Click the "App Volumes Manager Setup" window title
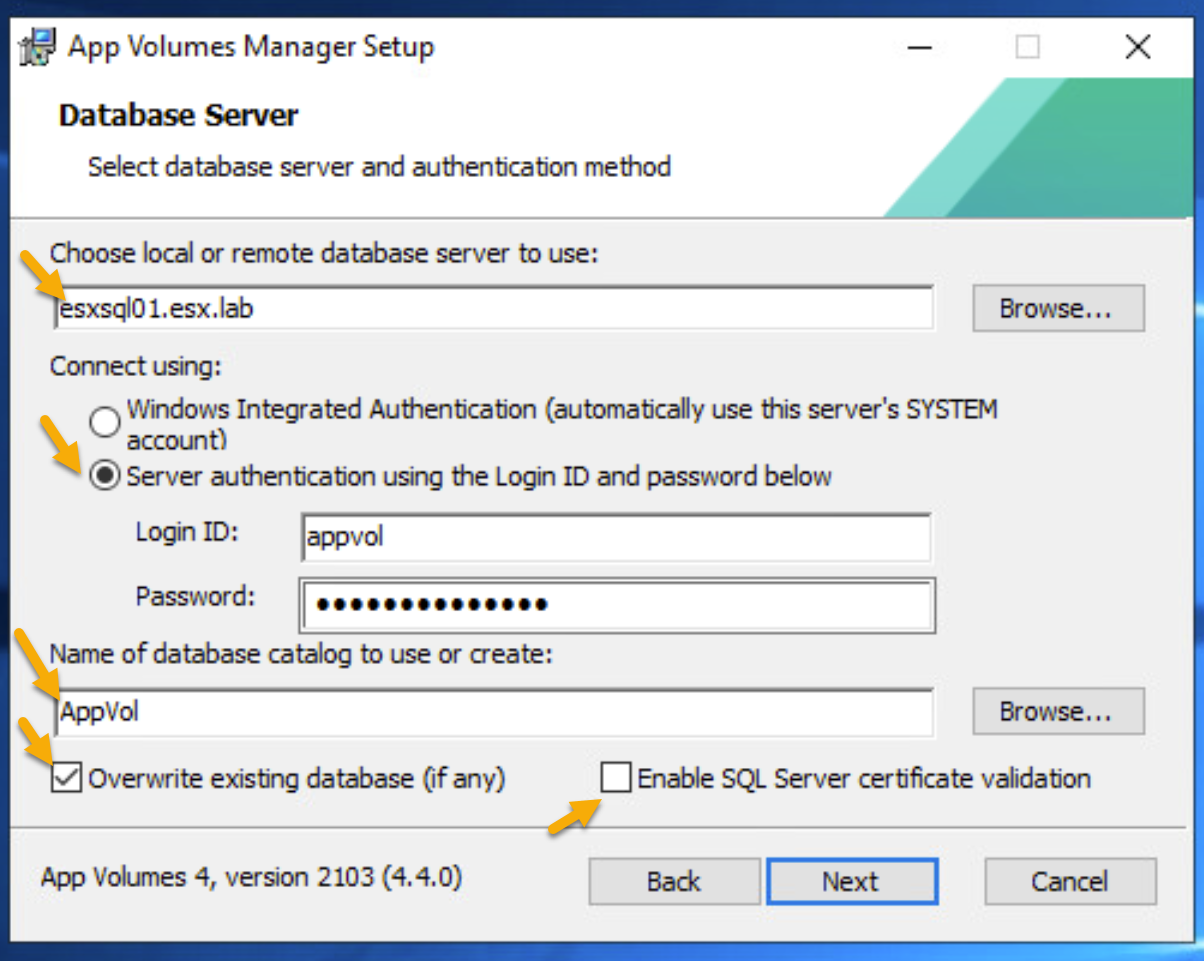The width and height of the screenshot is (1204, 961). click(251, 47)
